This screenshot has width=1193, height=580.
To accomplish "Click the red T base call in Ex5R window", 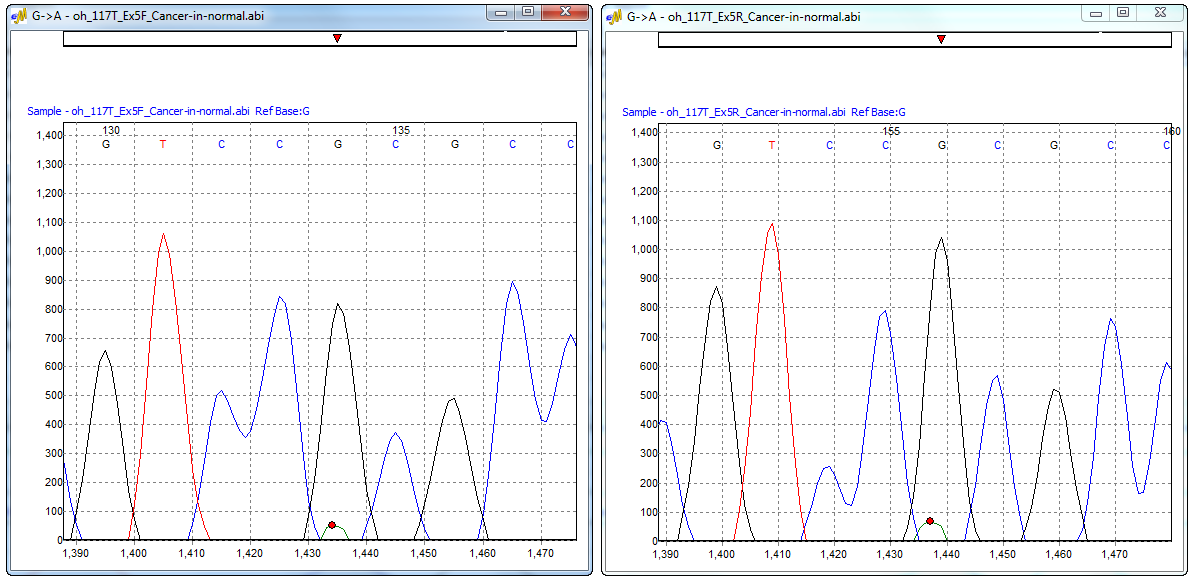I will pos(772,145).
